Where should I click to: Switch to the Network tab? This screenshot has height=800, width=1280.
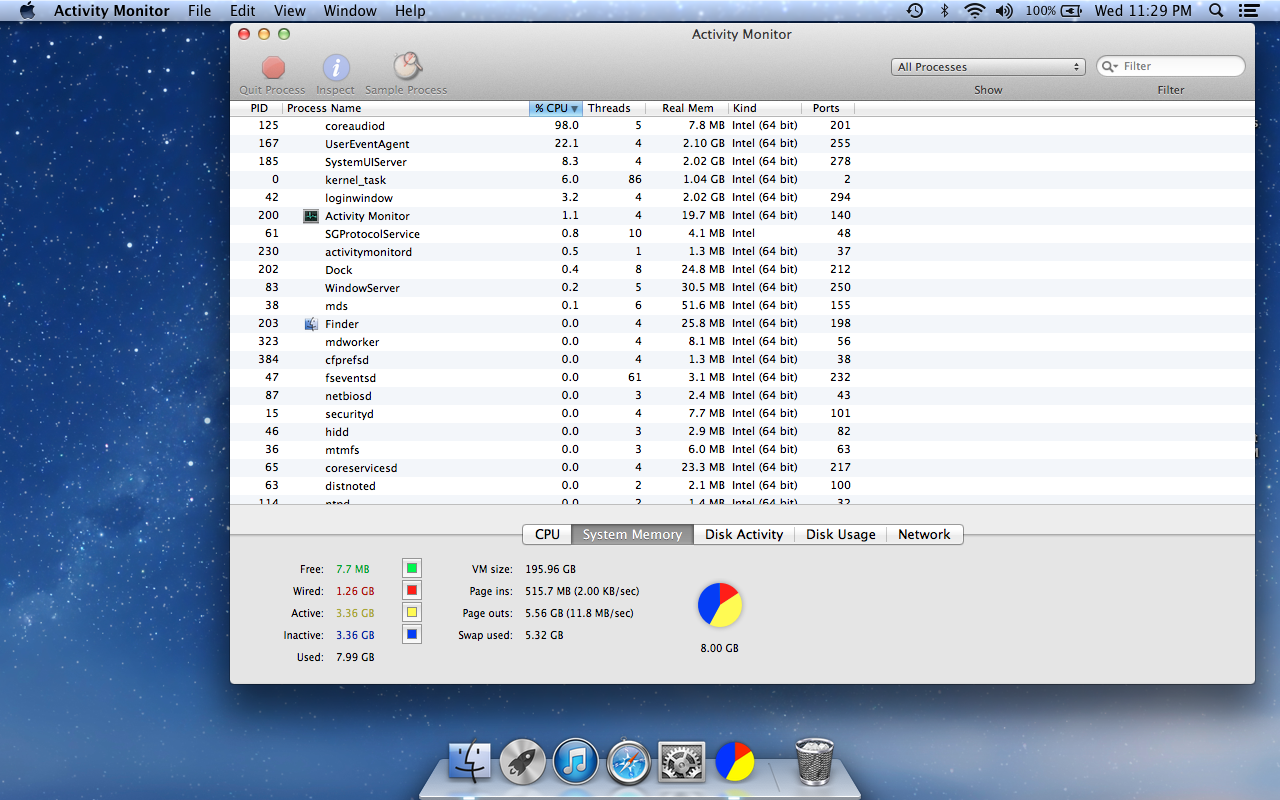click(x=924, y=534)
